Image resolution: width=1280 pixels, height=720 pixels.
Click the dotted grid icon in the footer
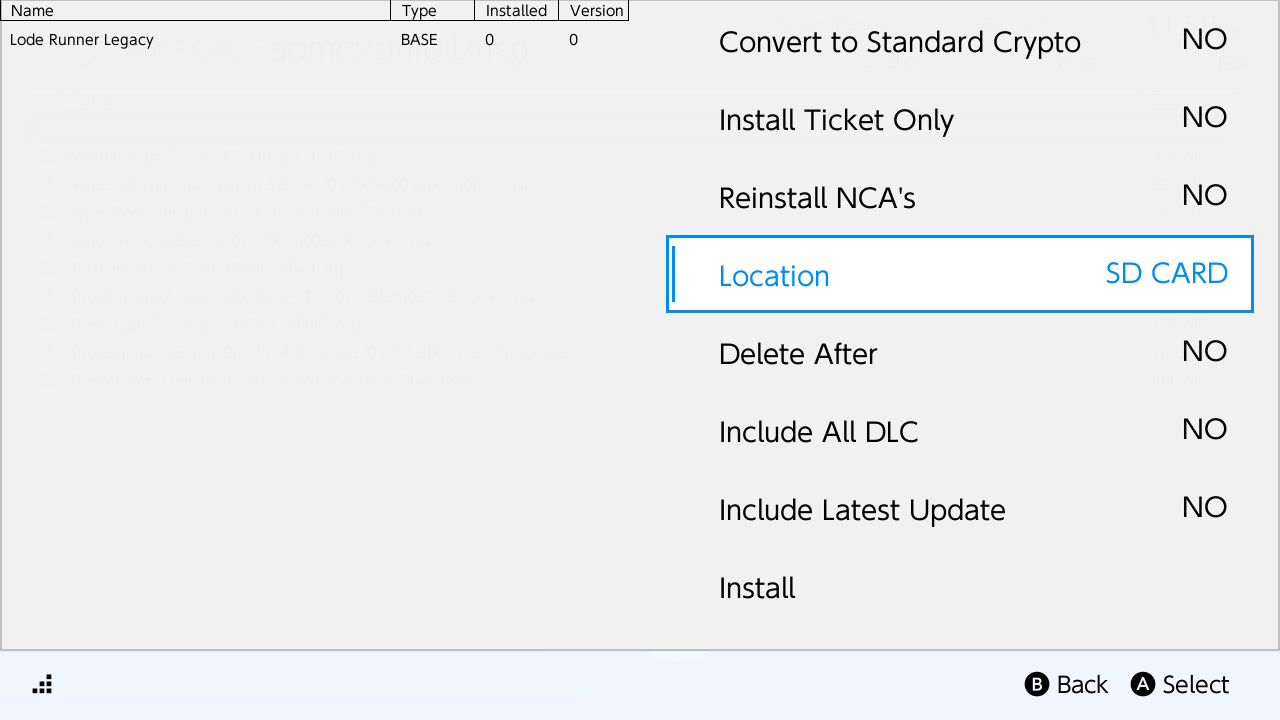coord(42,684)
